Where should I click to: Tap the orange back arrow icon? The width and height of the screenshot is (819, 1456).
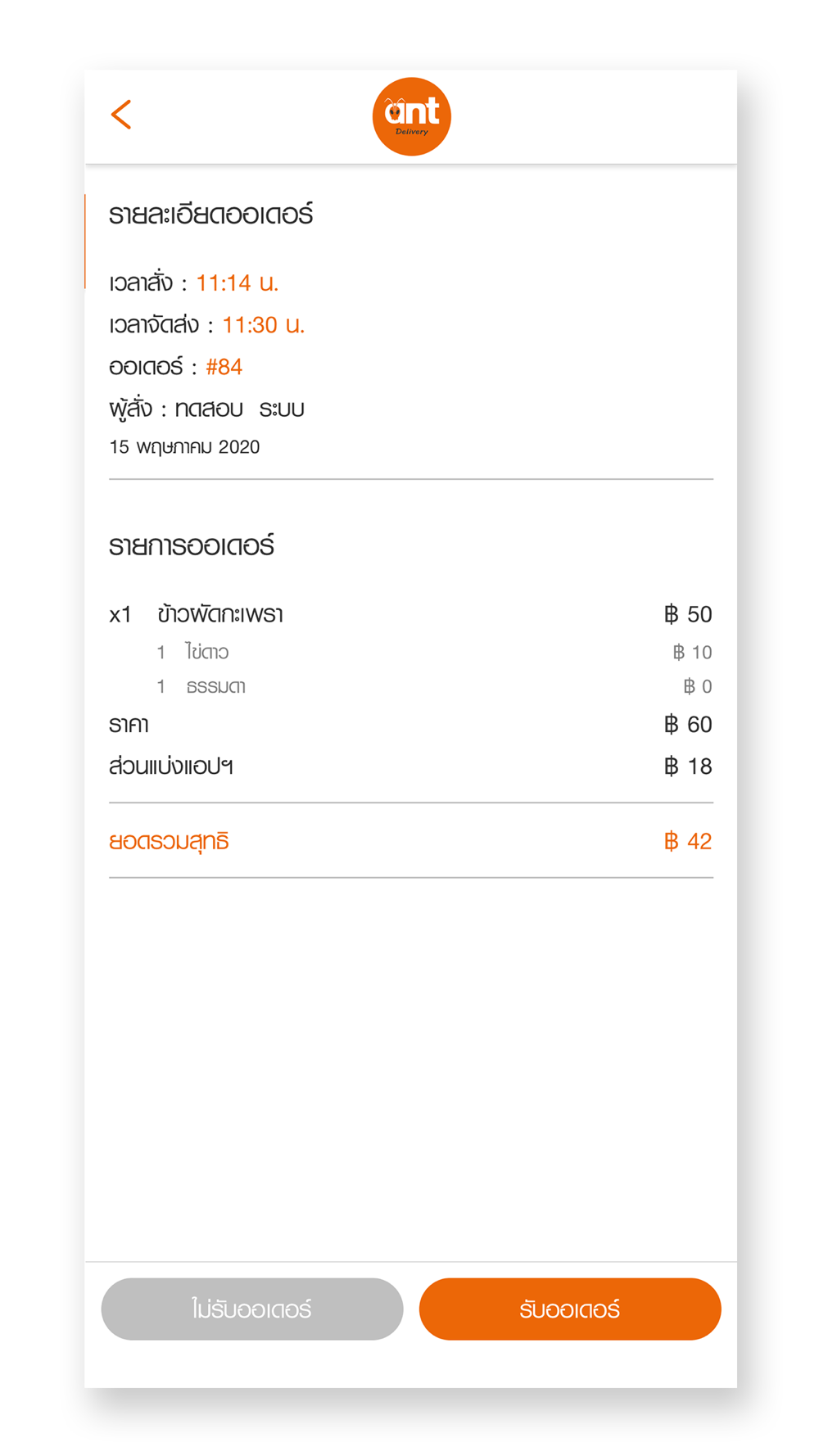121,115
